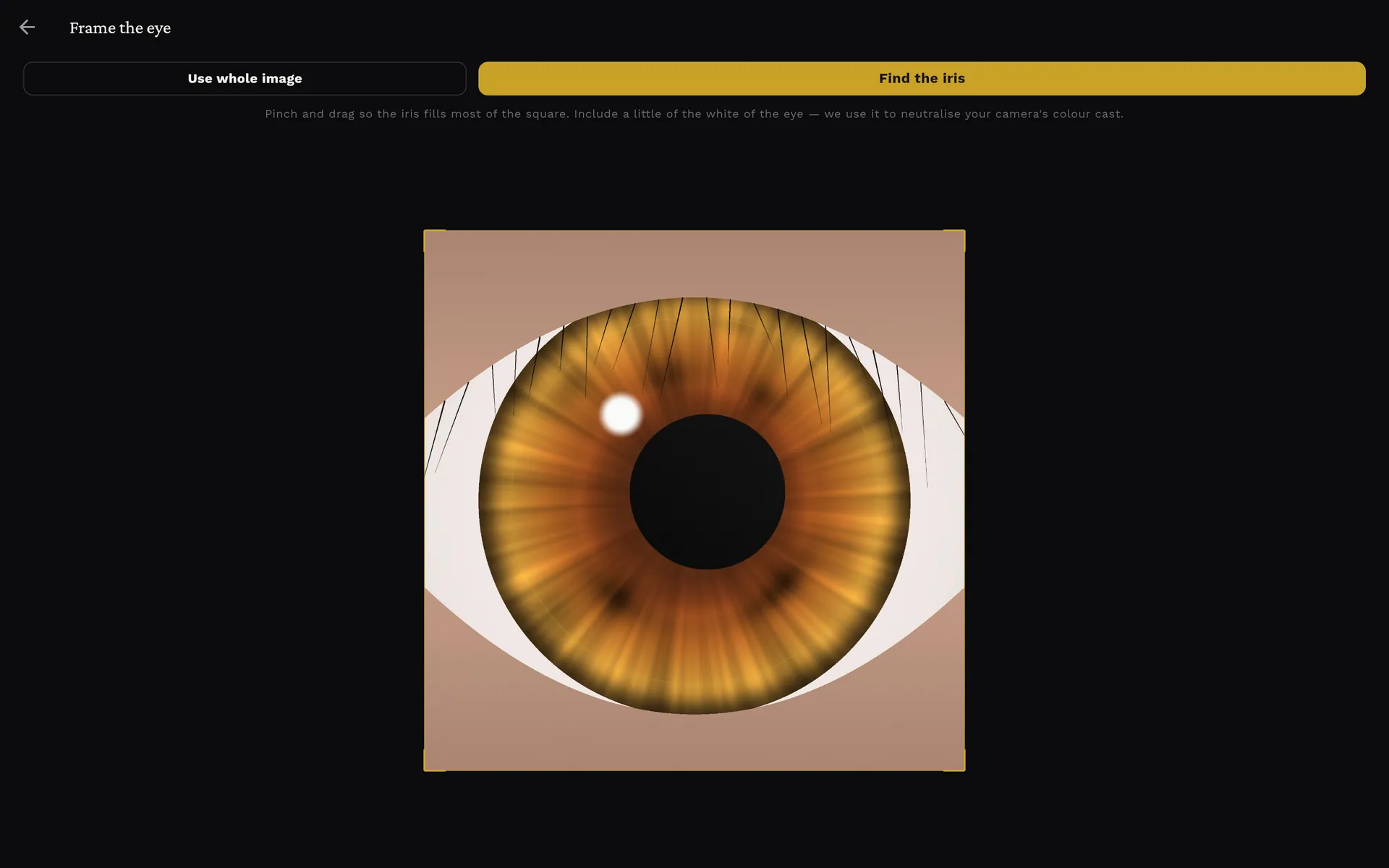1389x868 pixels.
Task: Go back with the arrow icon
Action: (x=27, y=27)
